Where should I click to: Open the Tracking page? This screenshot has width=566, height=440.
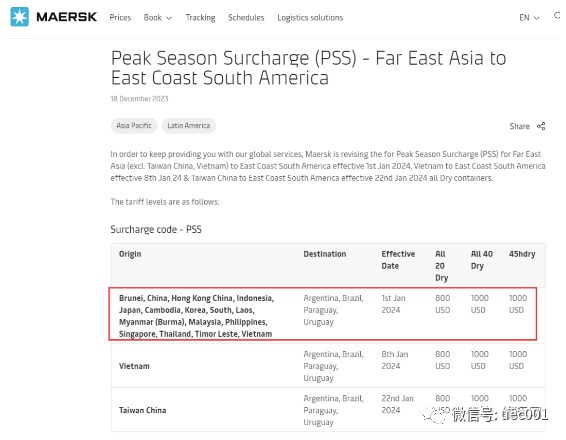click(200, 18)
